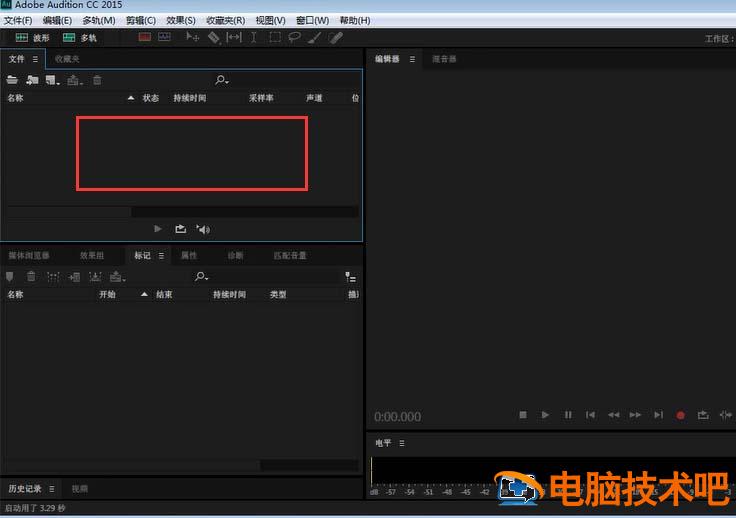Screen dimensions: 736x518
Task: Click the Merge Selected Markers icon
Action: (x=53, y=277)
